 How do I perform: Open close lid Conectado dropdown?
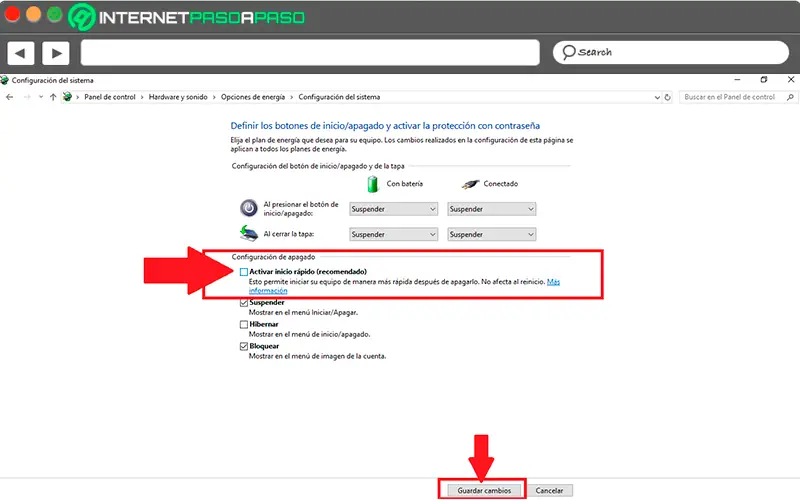pyautogui.click(x=491, y=234)
